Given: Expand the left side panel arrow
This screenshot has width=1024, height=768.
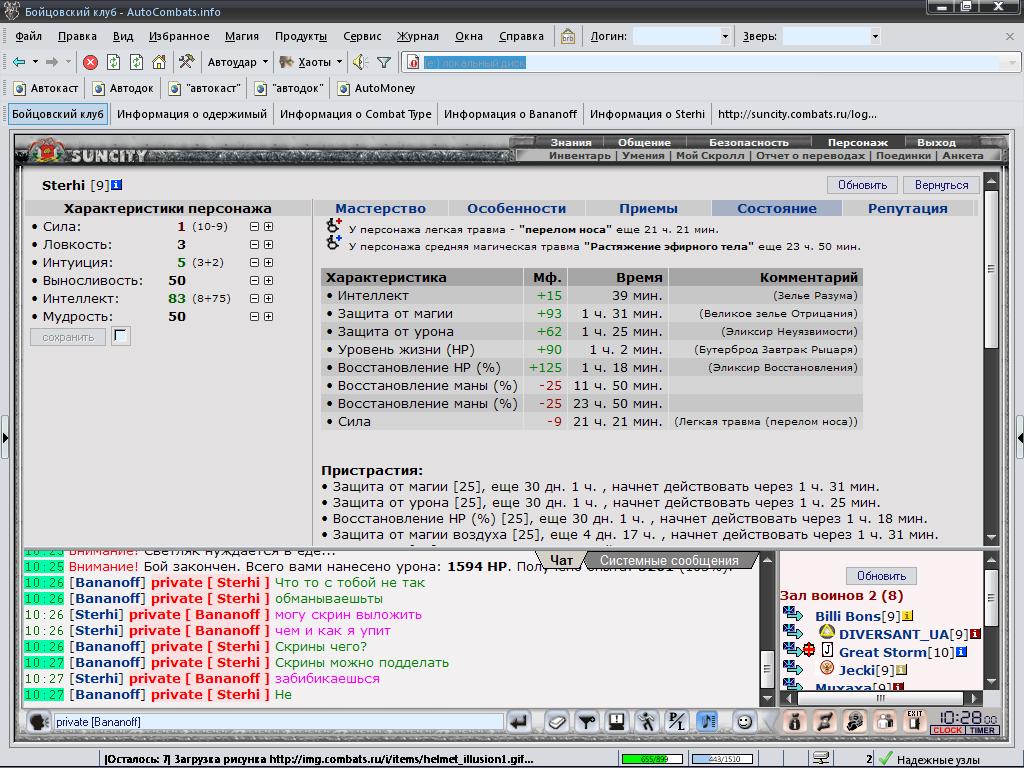Looking at the screenshot, I should [5, 437].
